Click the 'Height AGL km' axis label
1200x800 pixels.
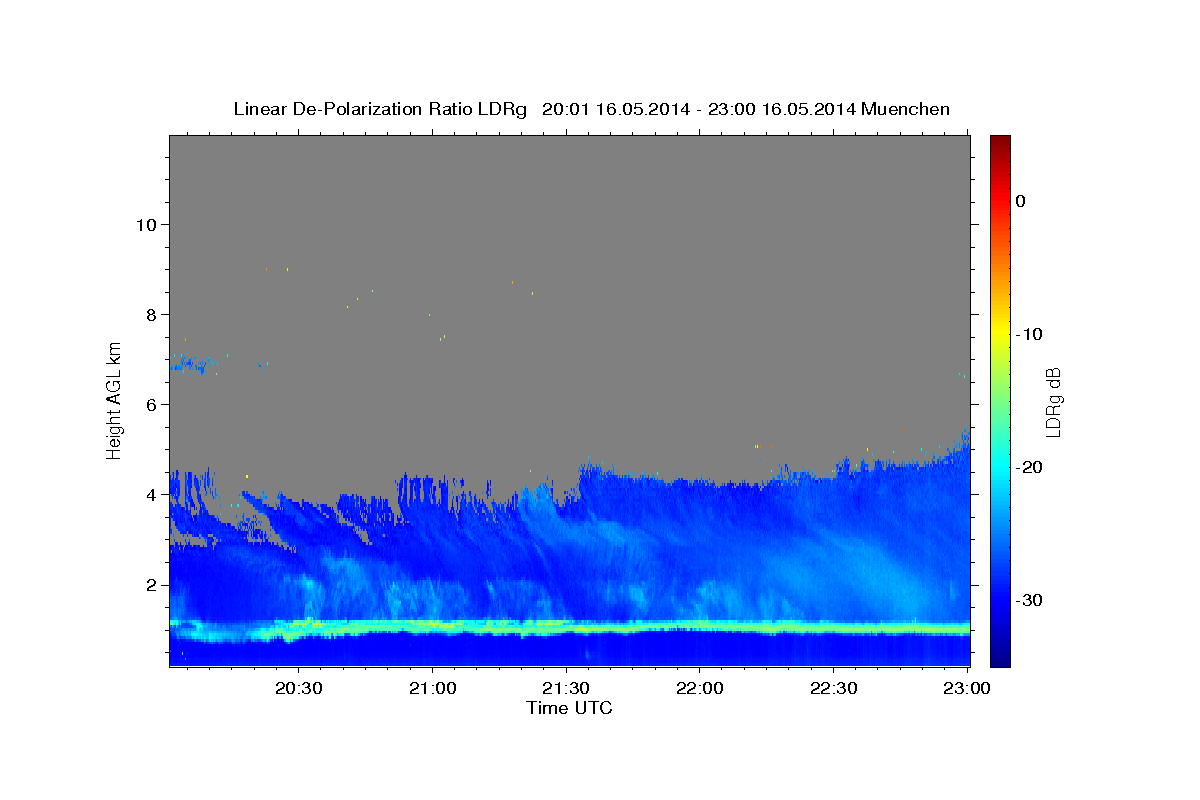pos(115,400)
